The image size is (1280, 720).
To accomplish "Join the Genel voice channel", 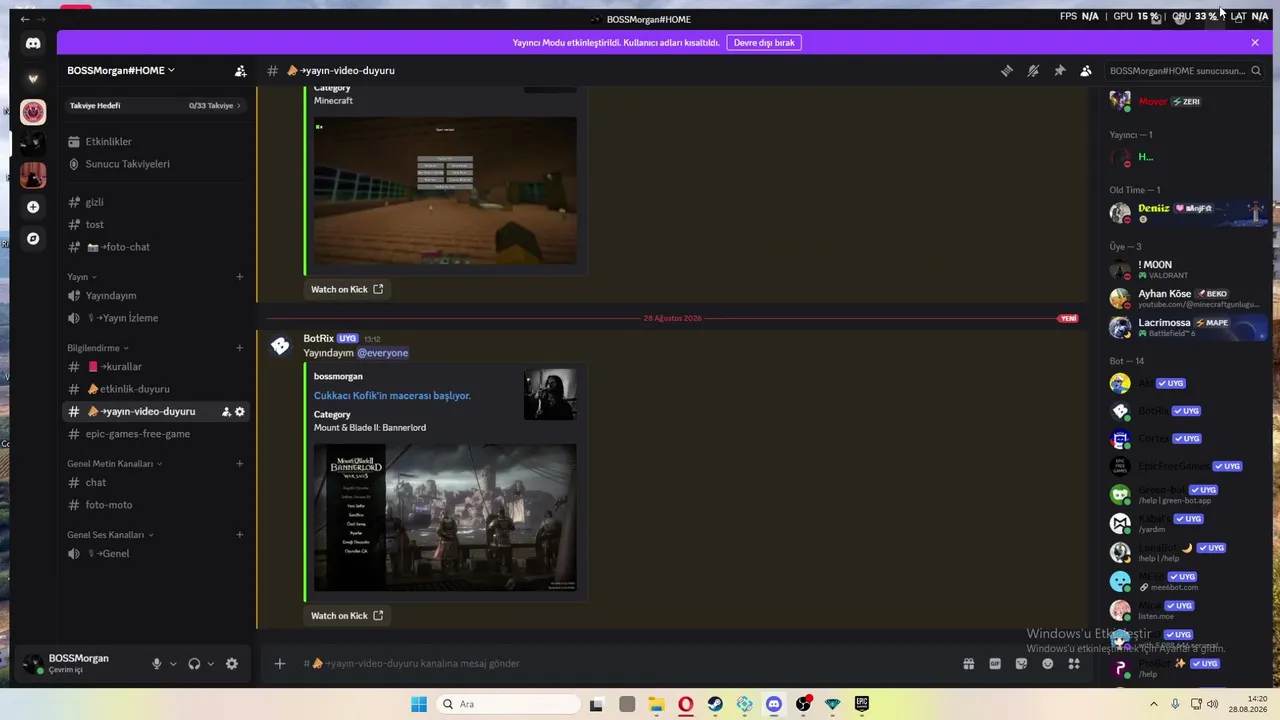I will (155, 554).
